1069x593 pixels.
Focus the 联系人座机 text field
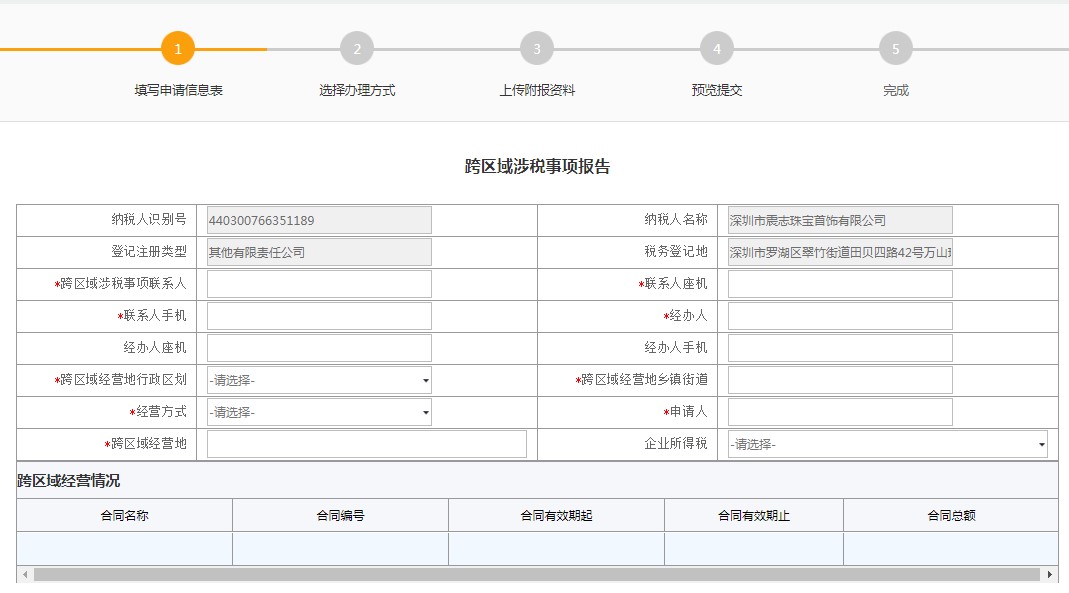[840, 284]
